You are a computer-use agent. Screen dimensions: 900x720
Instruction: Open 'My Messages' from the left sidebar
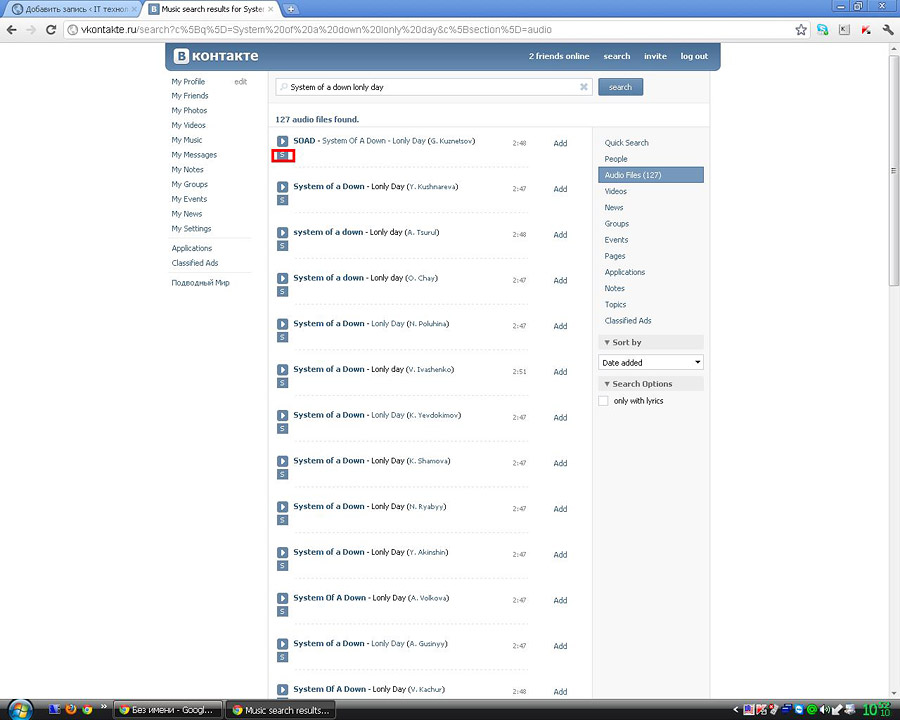(x=194, y=155)
